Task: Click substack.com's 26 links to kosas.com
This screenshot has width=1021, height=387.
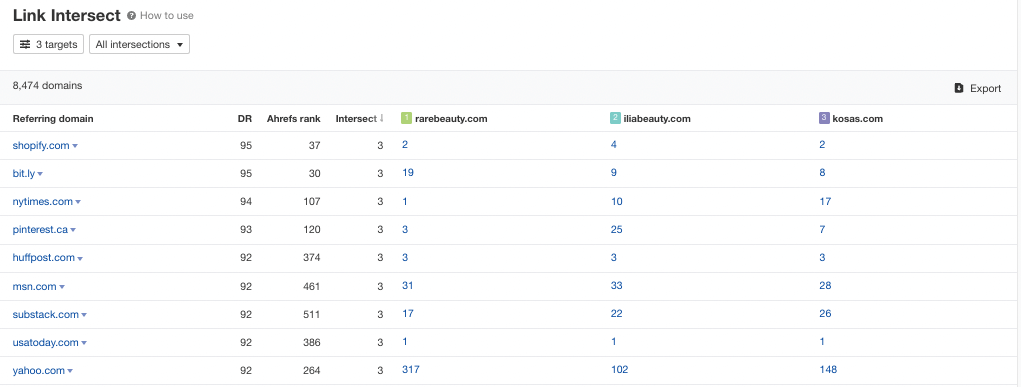Action: coord(826,313)
